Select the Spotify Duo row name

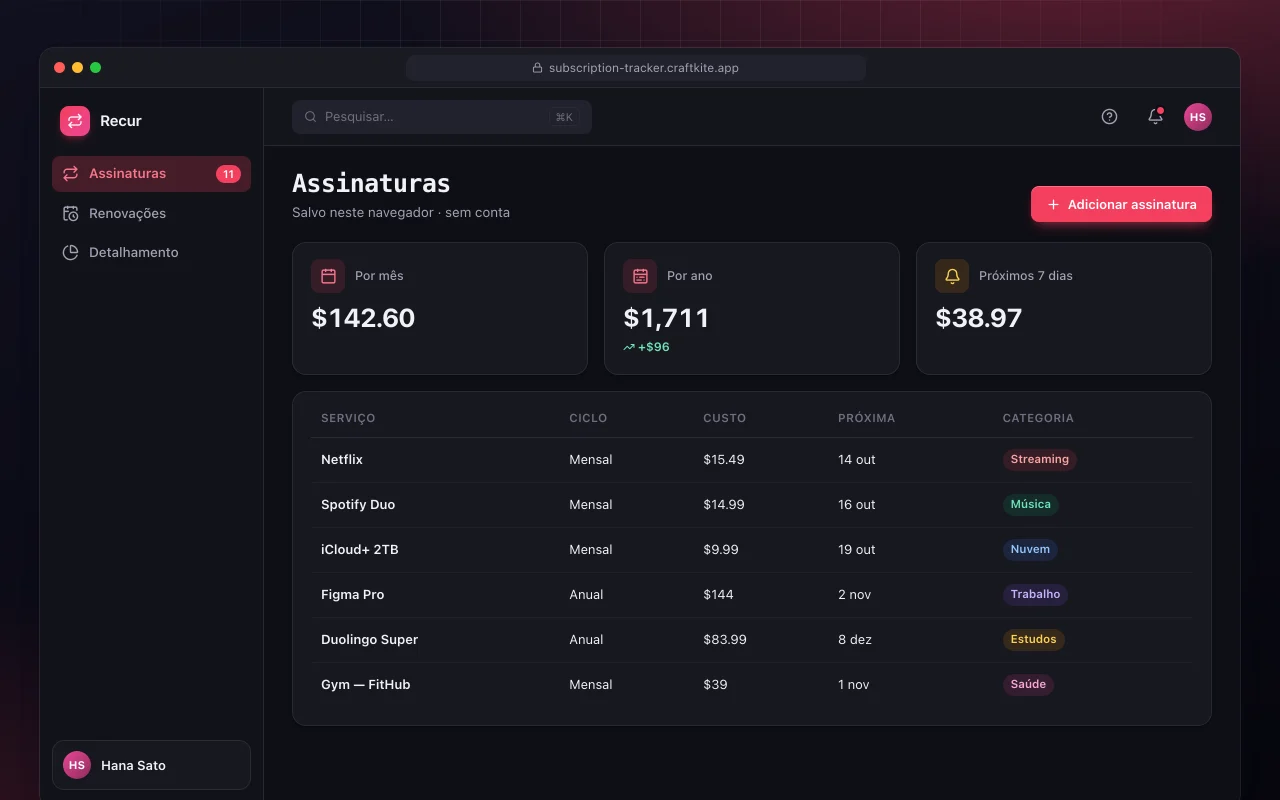tap(358, 505)
